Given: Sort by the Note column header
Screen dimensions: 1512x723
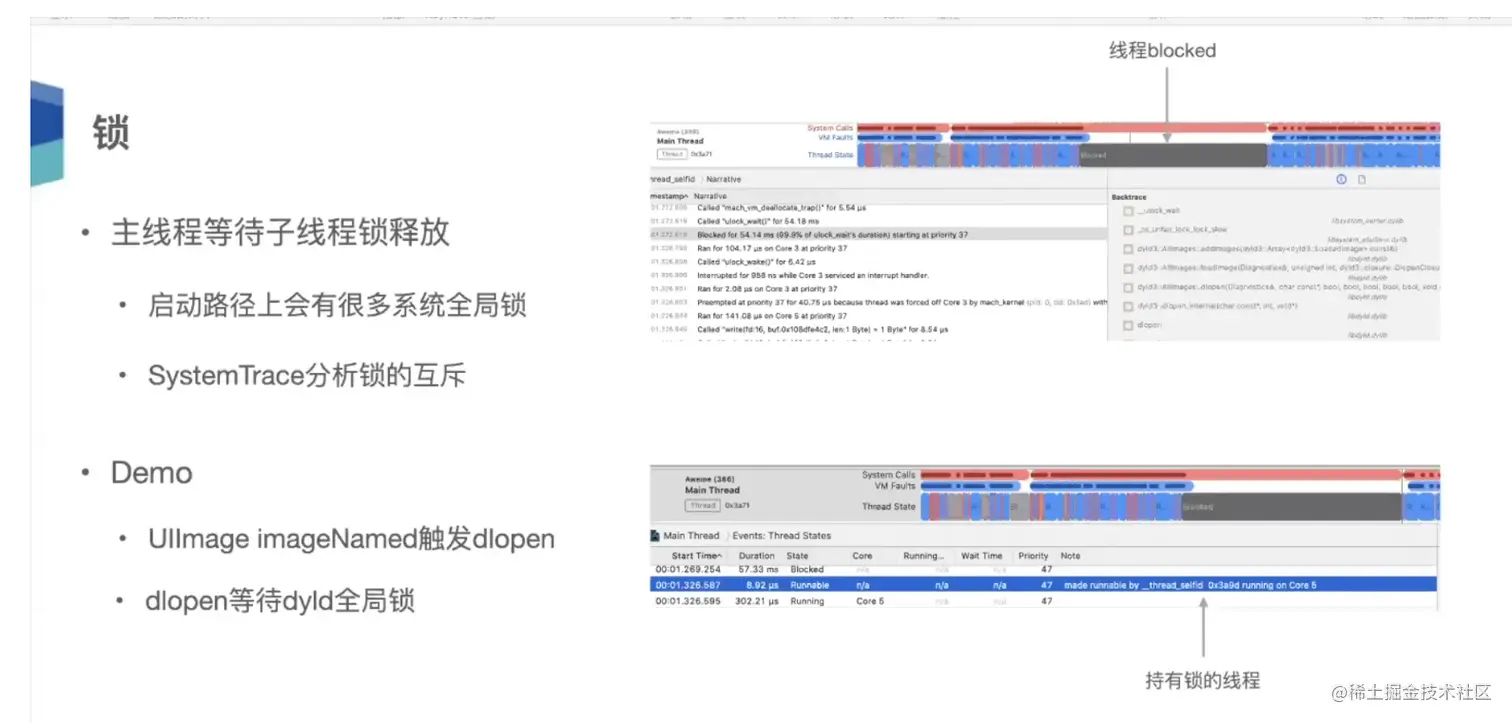Looking at the screenshot, I should pyautogui.click(x=1071, y=556).
